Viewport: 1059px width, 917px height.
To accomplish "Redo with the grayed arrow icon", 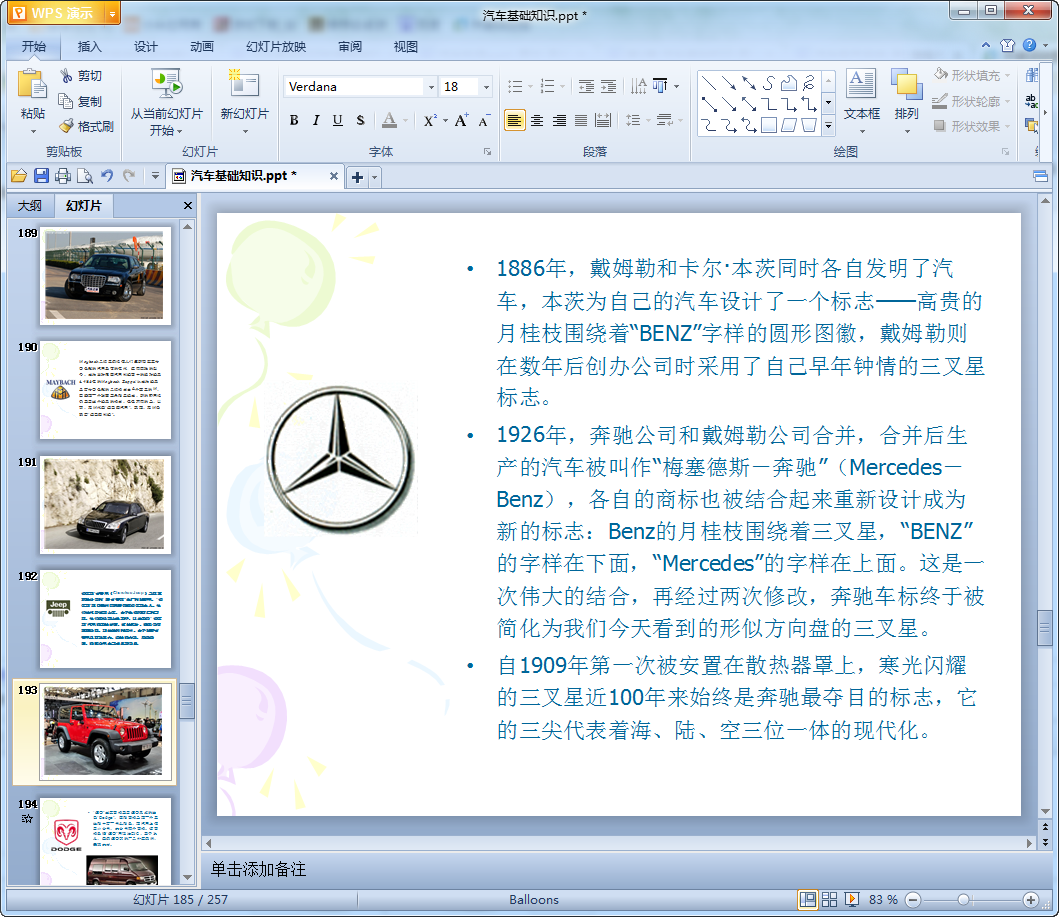I will tap(129, 176).
